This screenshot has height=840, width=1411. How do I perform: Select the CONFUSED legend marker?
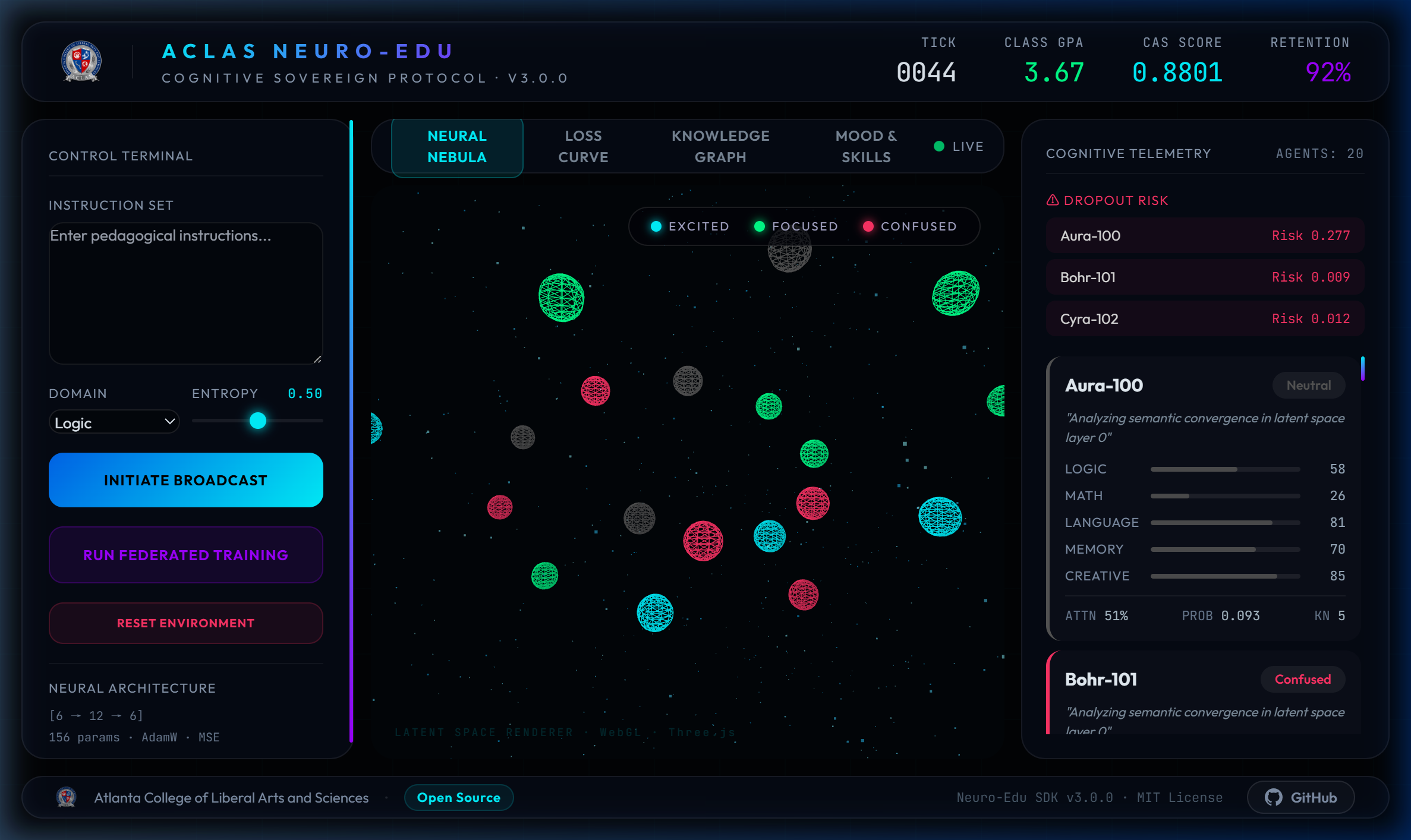click(x=869, y=226)
